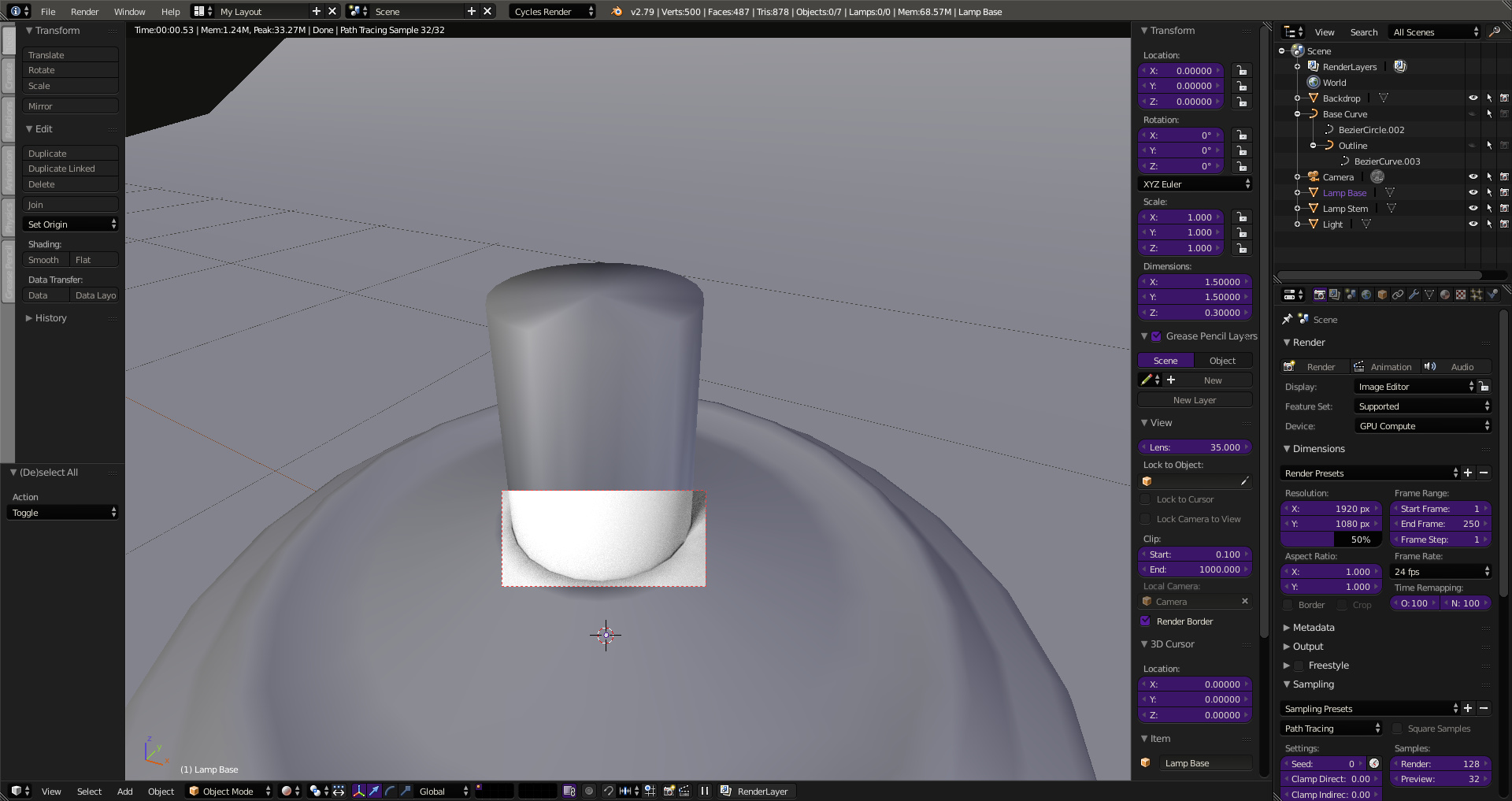1512x801 pixels.
Task: Open the Texture properties tab (checker icon)
Action: point(1461,295)
